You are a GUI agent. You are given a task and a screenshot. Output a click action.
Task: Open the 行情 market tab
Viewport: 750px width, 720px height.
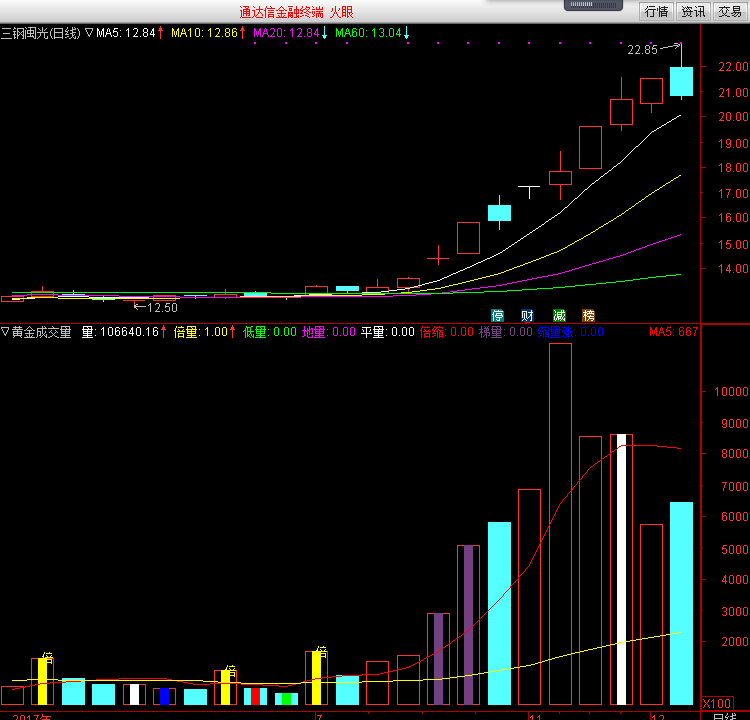tap(656, 11)
